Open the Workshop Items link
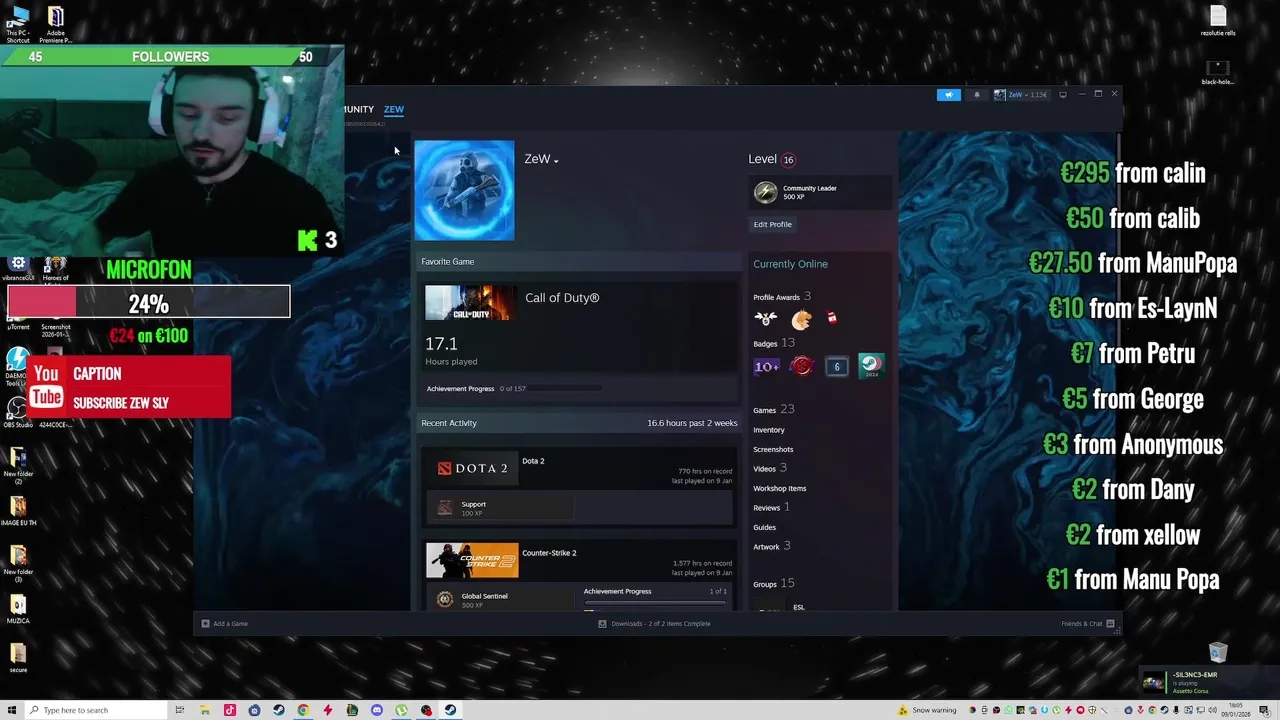 (780, 488)
